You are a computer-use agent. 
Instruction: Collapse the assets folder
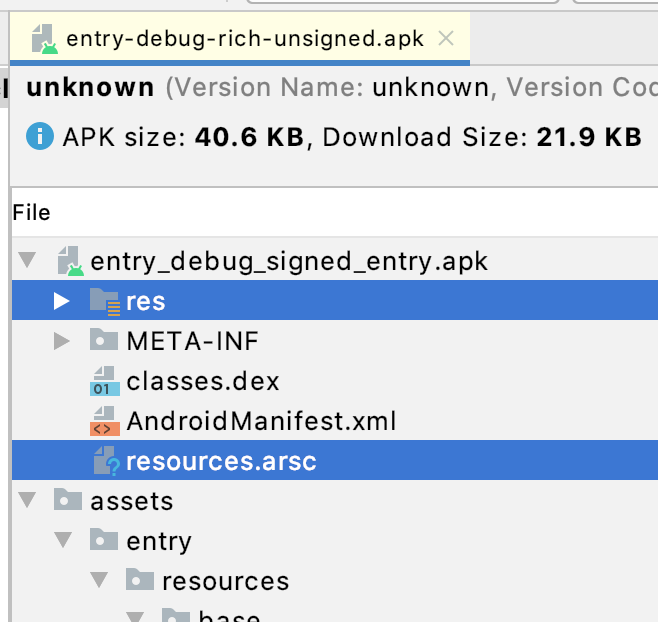(28, 500)
